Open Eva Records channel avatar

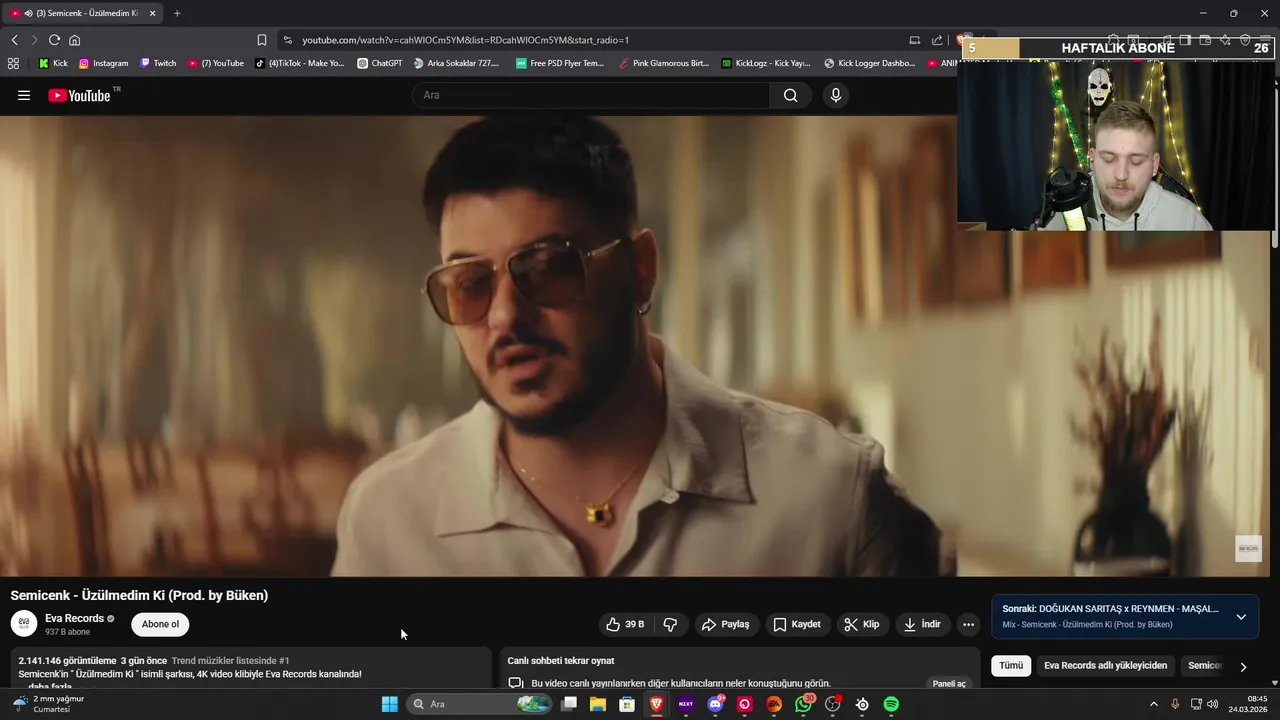pyautogui.click(x=24, y=624)
